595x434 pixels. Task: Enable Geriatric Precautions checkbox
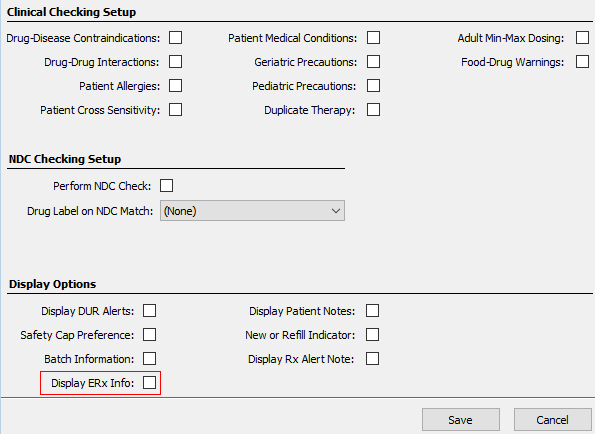pos(373,62)
